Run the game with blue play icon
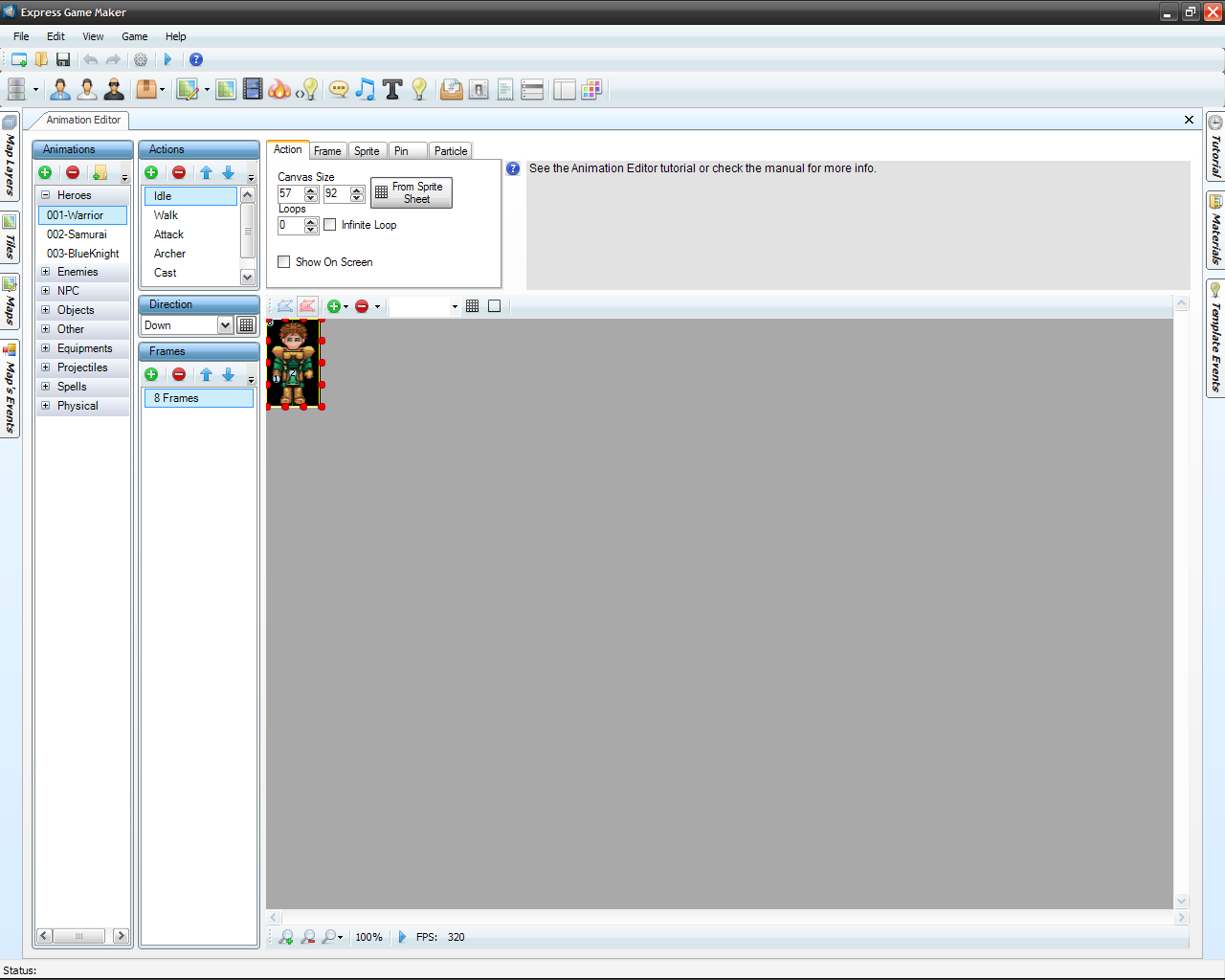The image size is (1225, 980). click(167, 59)
